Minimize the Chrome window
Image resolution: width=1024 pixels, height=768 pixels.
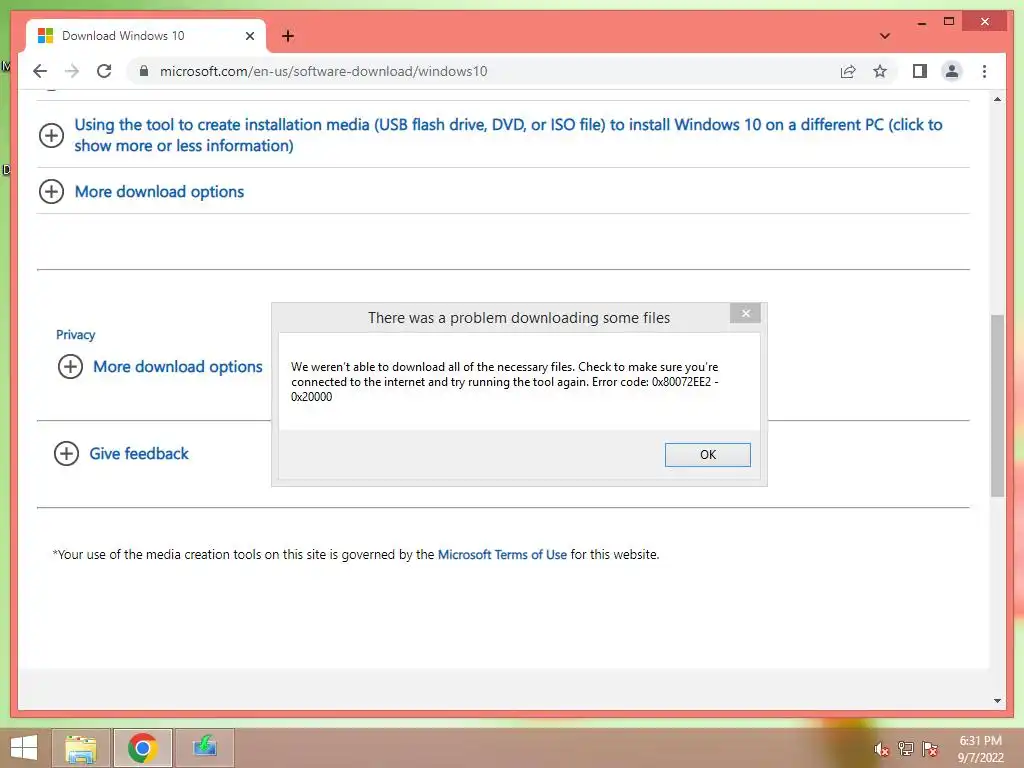click(x=921, y=22)
